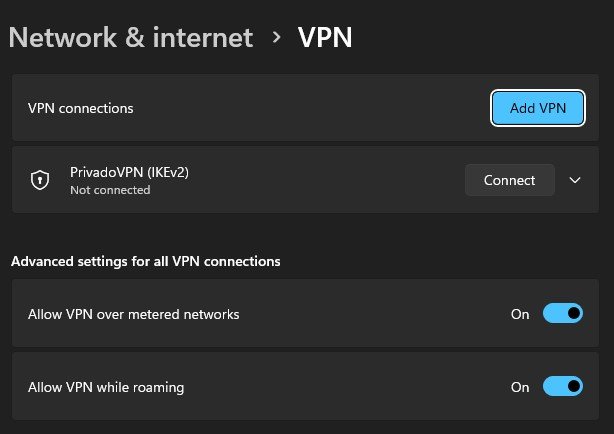Screen dimensions: 614x434
Task: Click the On text beside roaming toggle
Action: (520, 386)
